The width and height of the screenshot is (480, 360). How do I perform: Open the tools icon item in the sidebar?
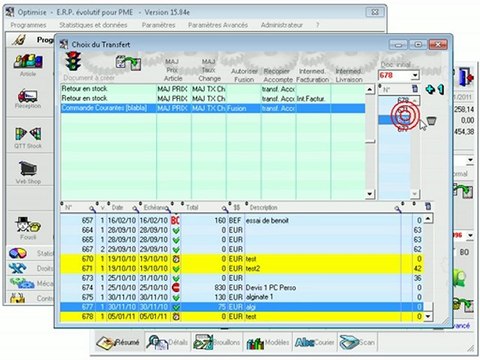[x=17, y=268]
